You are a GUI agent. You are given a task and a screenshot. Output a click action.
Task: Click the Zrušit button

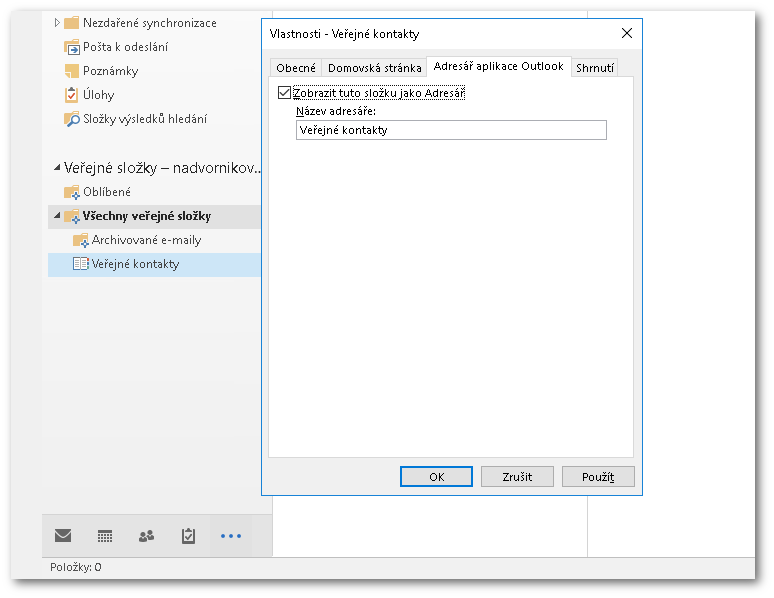517,477
